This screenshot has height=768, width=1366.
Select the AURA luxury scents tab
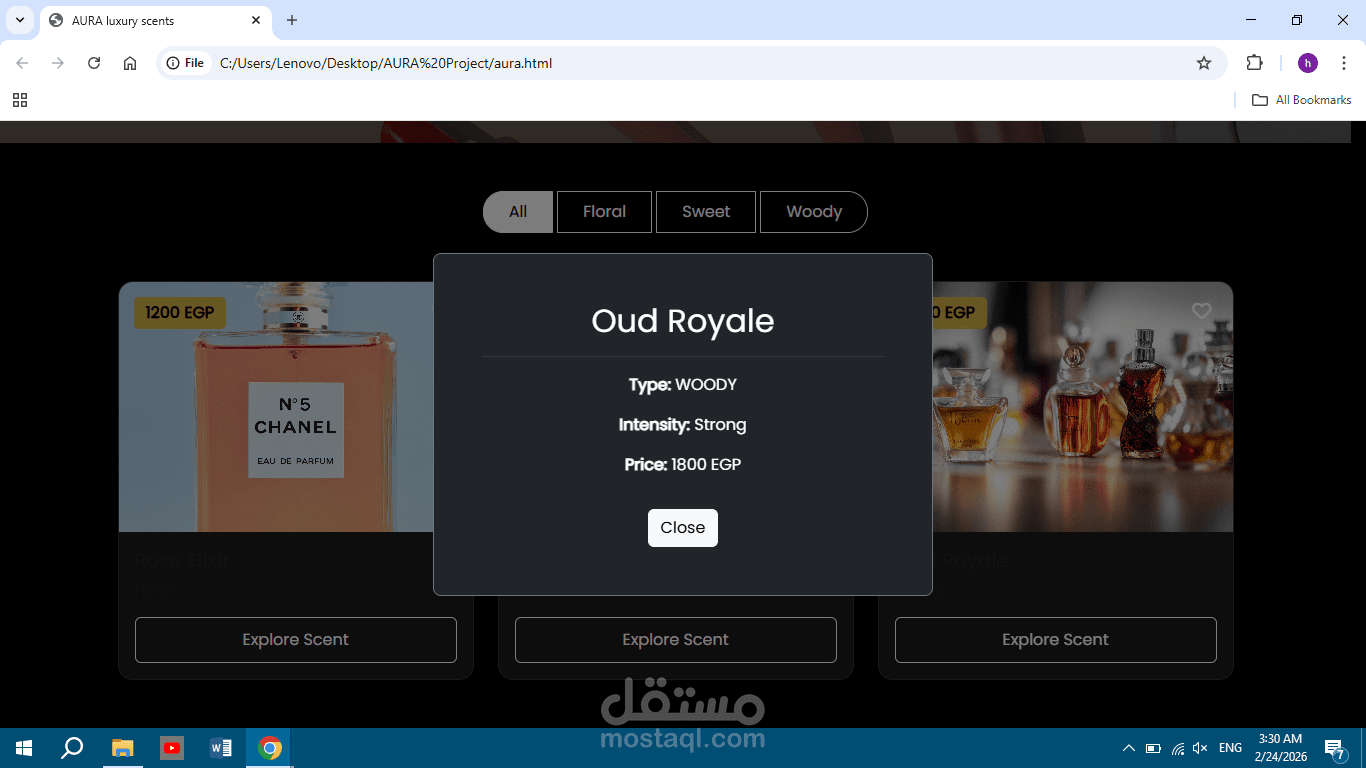pos(155,20)
